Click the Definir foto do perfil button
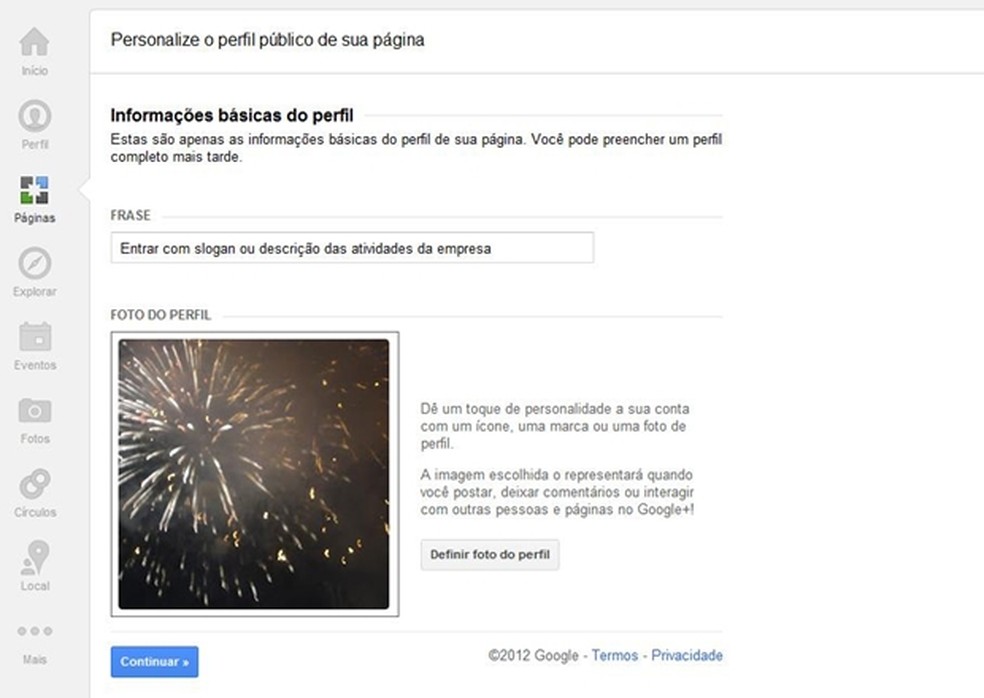 pos(489,555)
